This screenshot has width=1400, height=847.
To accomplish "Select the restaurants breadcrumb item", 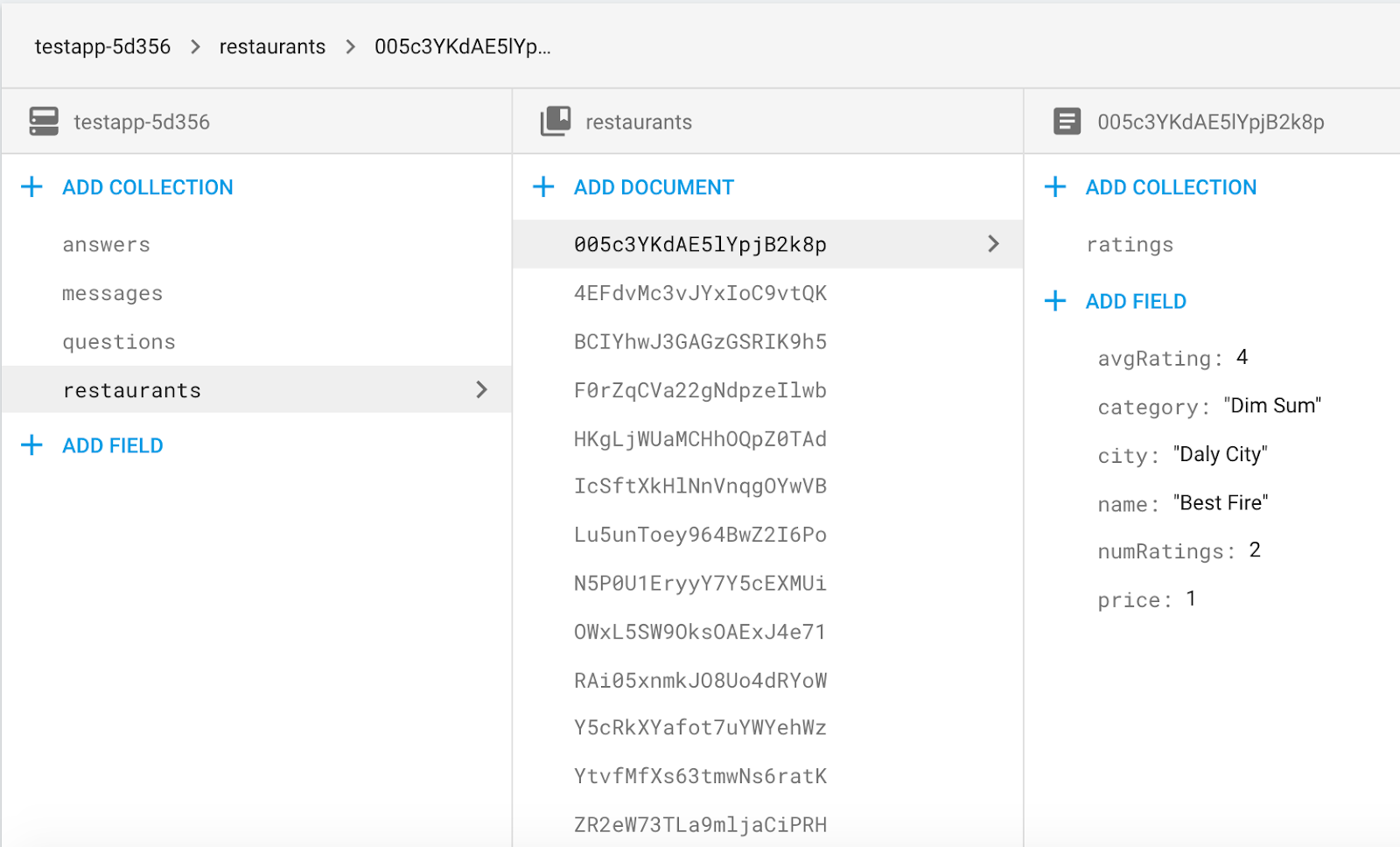I will (272, 46).
